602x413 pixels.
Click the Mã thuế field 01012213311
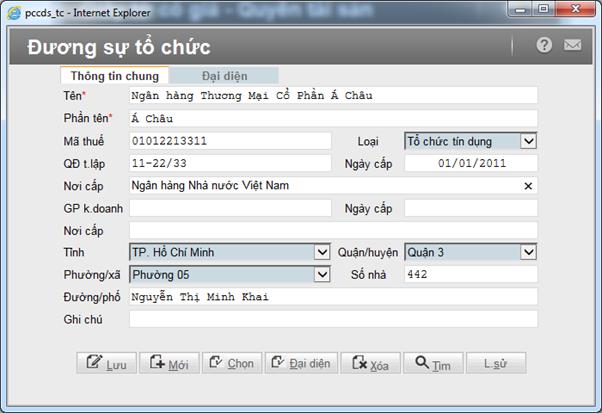click(x=230, y=141)
